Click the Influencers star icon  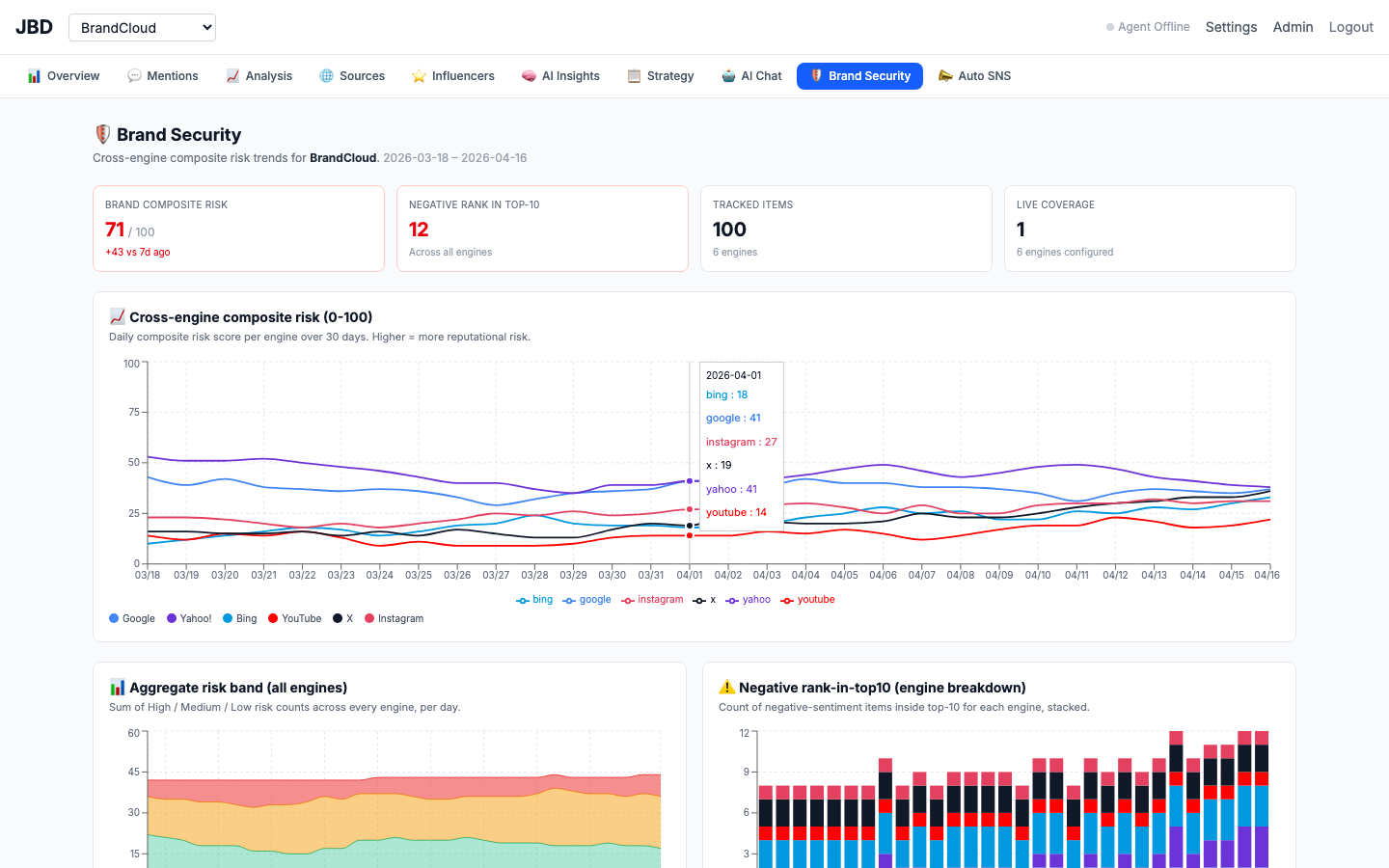[x=419, y=76]
